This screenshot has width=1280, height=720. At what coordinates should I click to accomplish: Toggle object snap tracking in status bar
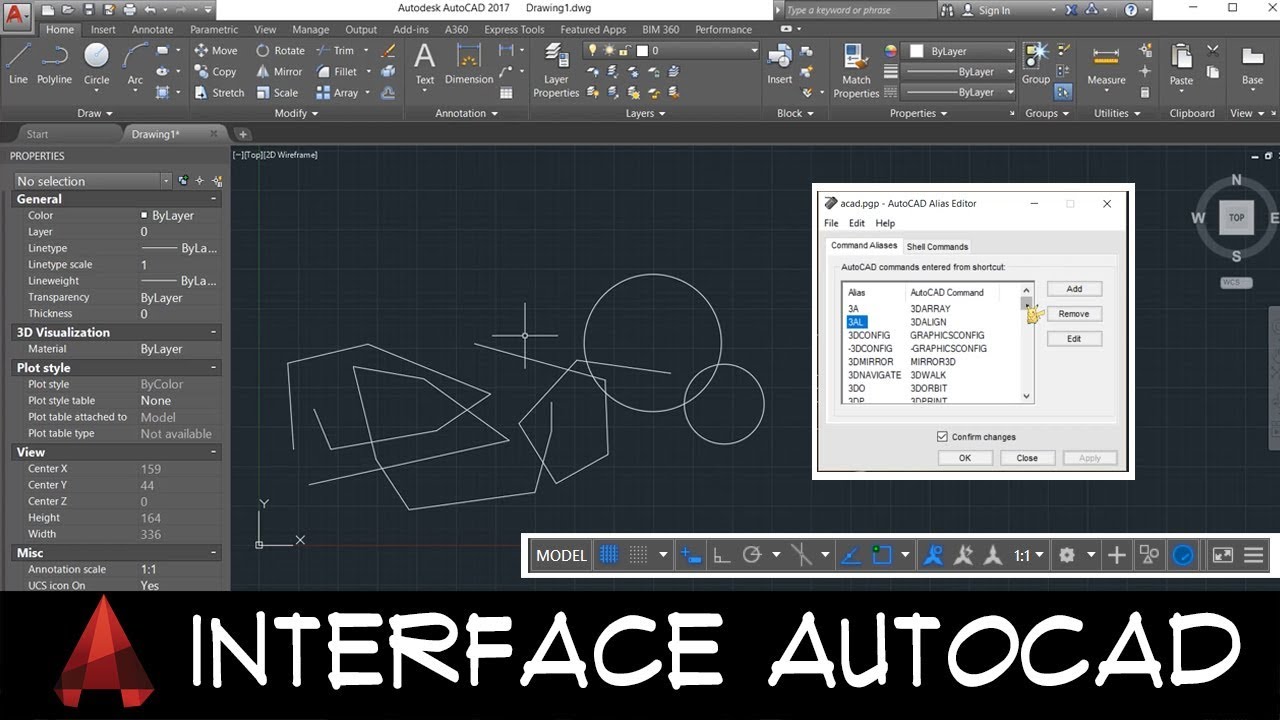coord(851,555)
